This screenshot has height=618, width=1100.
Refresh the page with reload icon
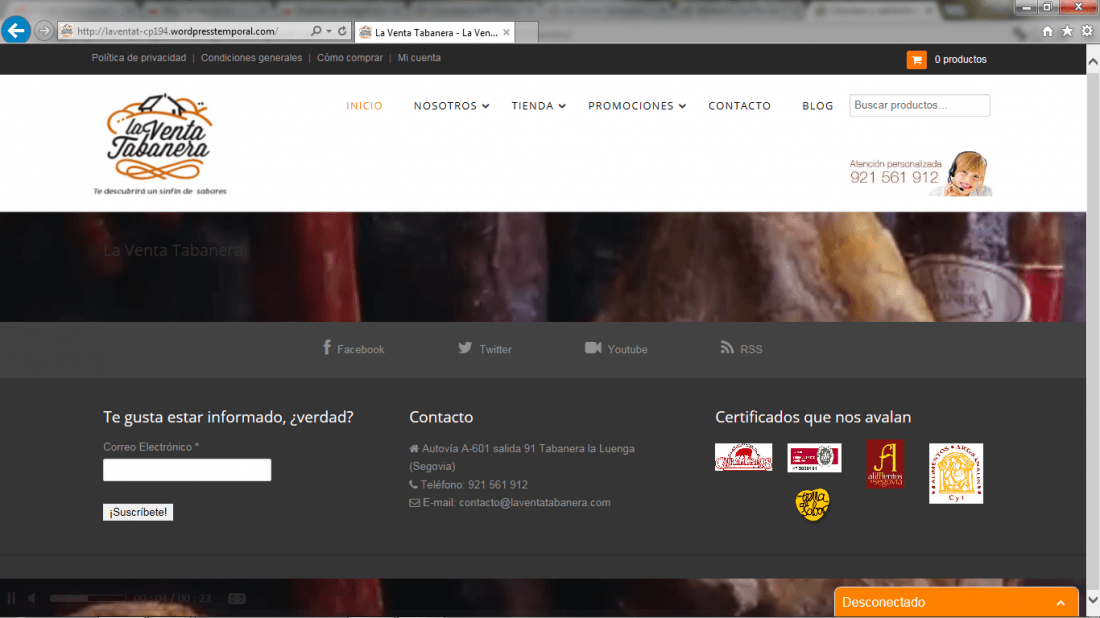click(x=342, y=31)
